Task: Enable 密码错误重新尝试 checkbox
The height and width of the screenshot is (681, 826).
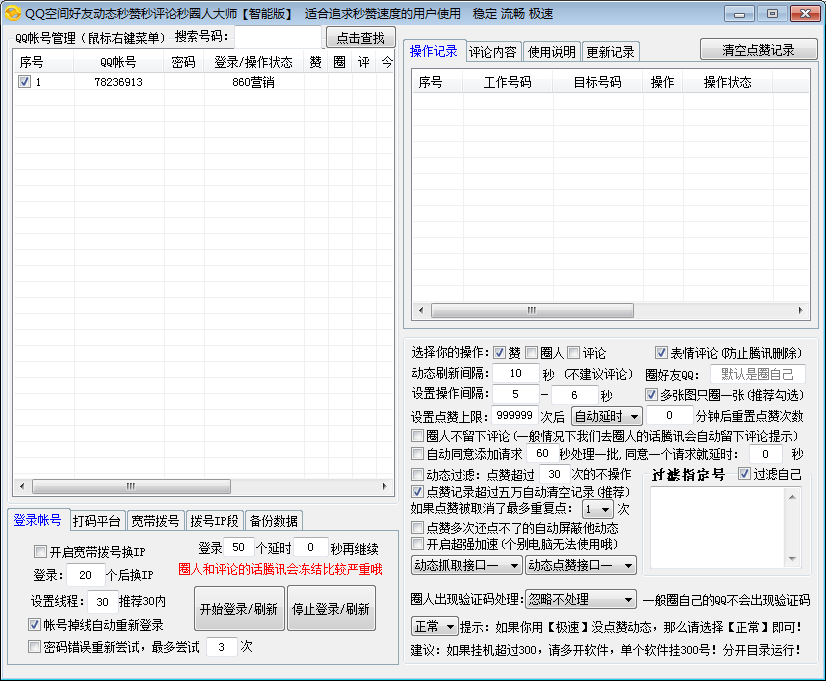Action: tap(34, 646)
